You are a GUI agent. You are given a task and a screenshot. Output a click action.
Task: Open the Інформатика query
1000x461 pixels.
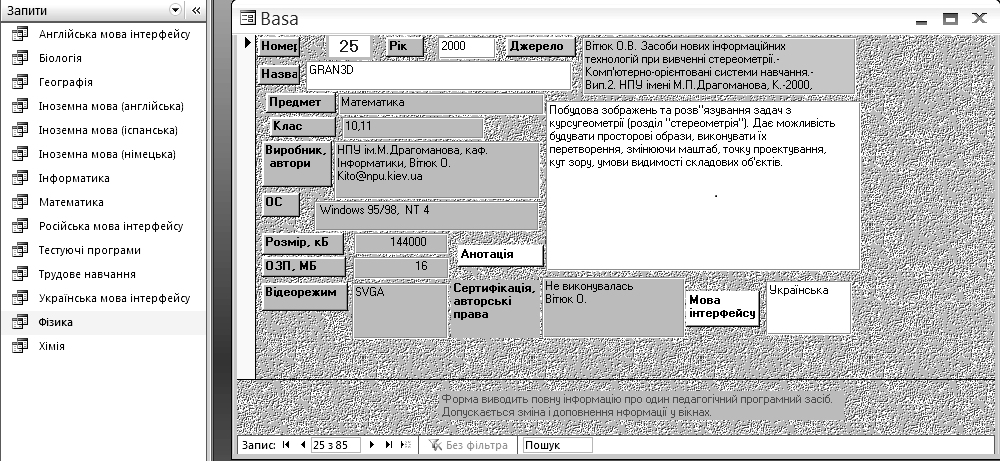[x=74, y=178]
